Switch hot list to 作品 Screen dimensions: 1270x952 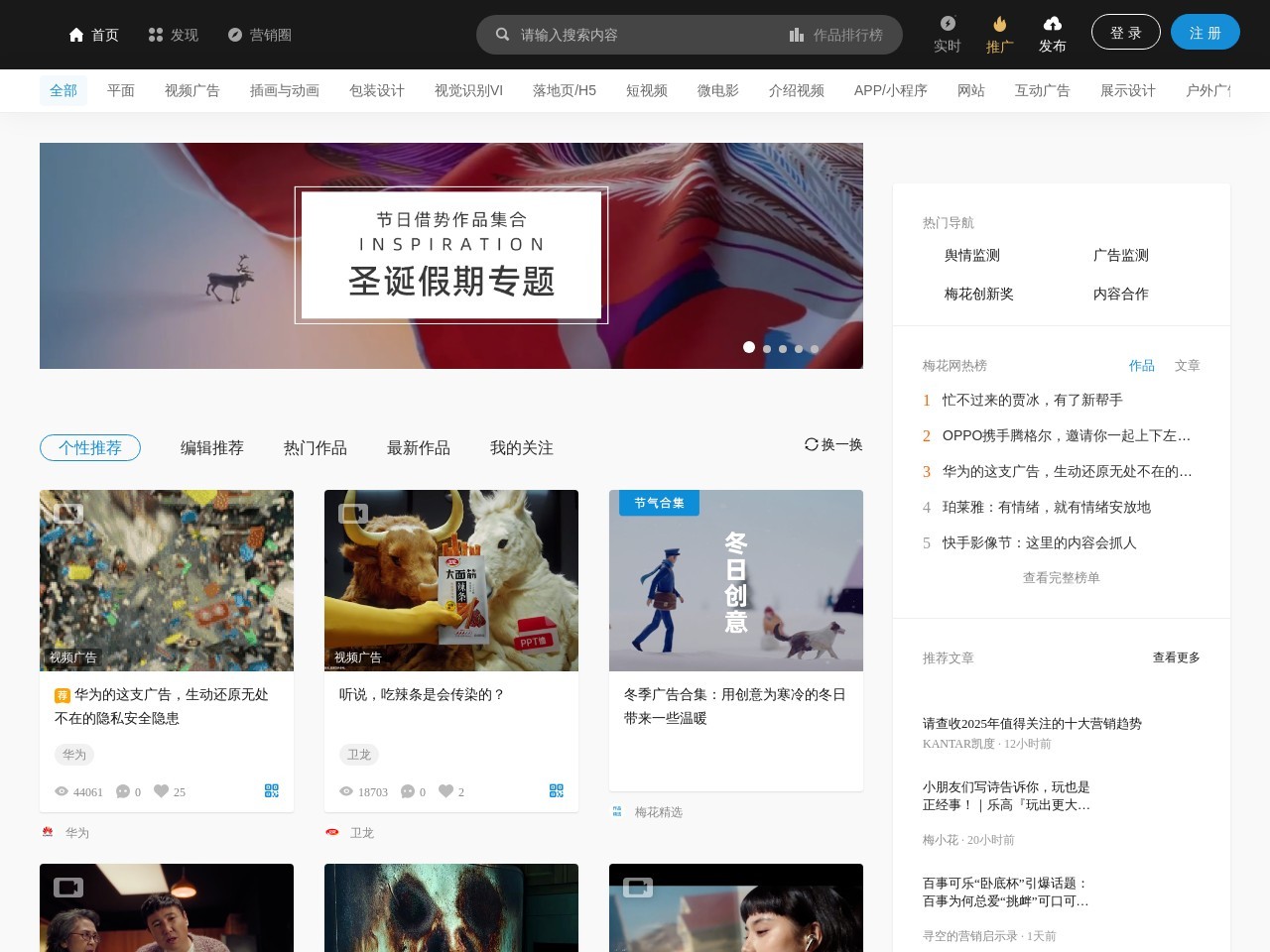1141,366
